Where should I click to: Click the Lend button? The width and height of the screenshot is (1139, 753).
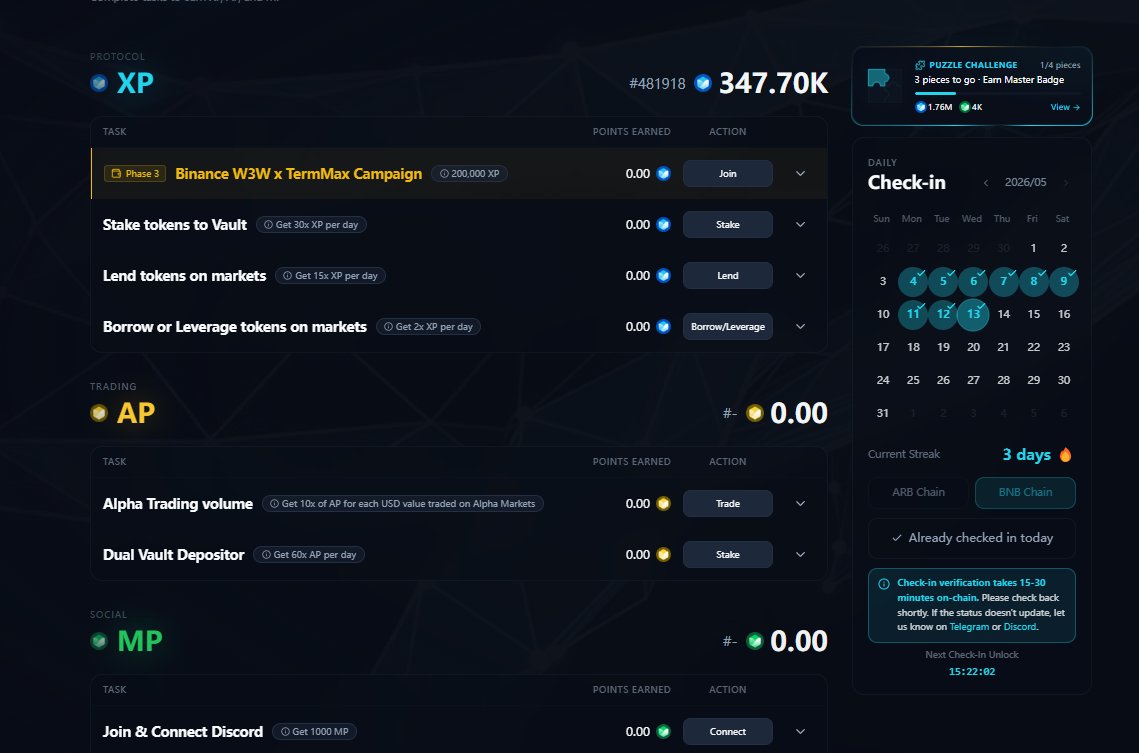click(728, 275)
